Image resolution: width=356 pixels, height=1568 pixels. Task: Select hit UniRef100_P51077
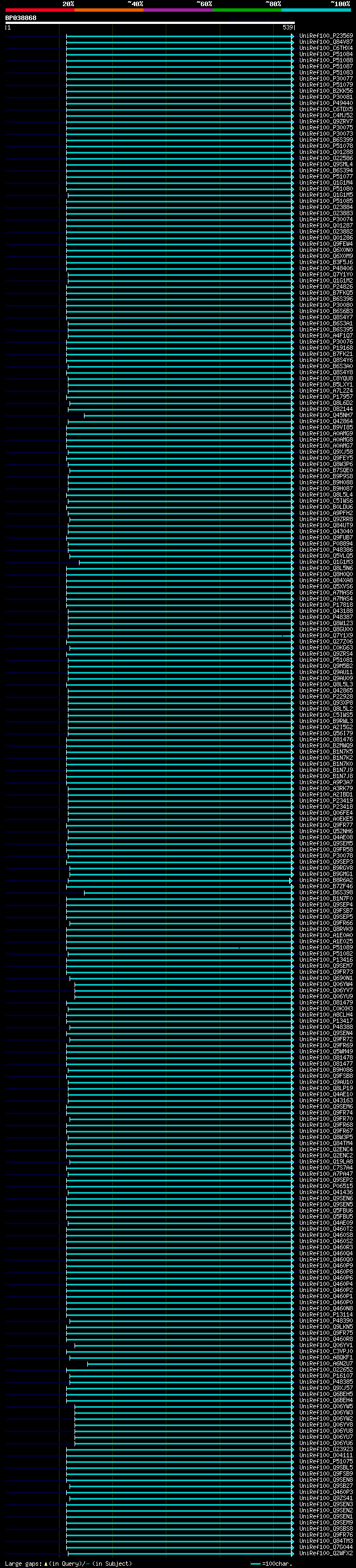(x=326, y=176)
